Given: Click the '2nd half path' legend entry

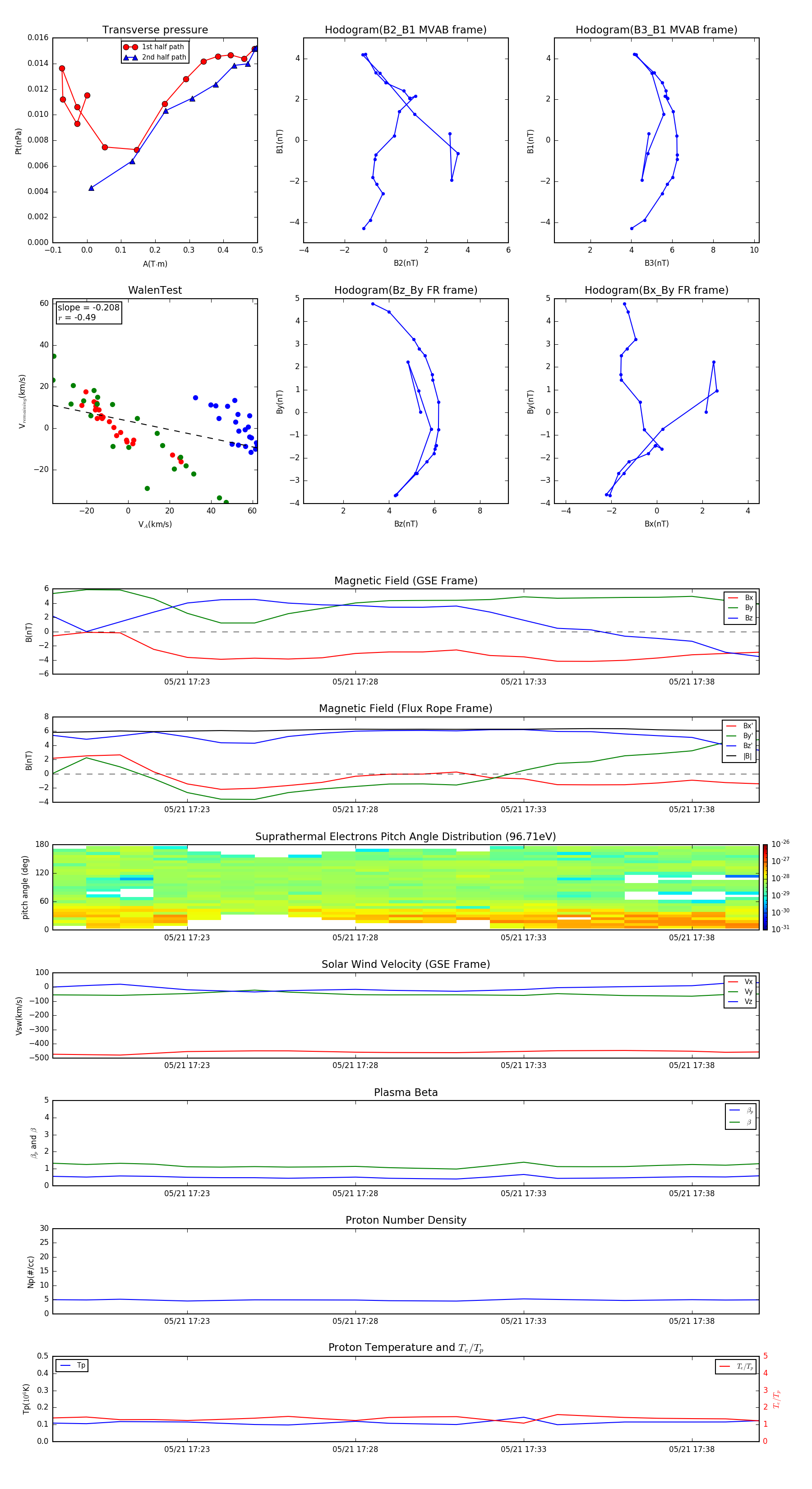Looking at the screenshot, I should (x=155, y=57).
